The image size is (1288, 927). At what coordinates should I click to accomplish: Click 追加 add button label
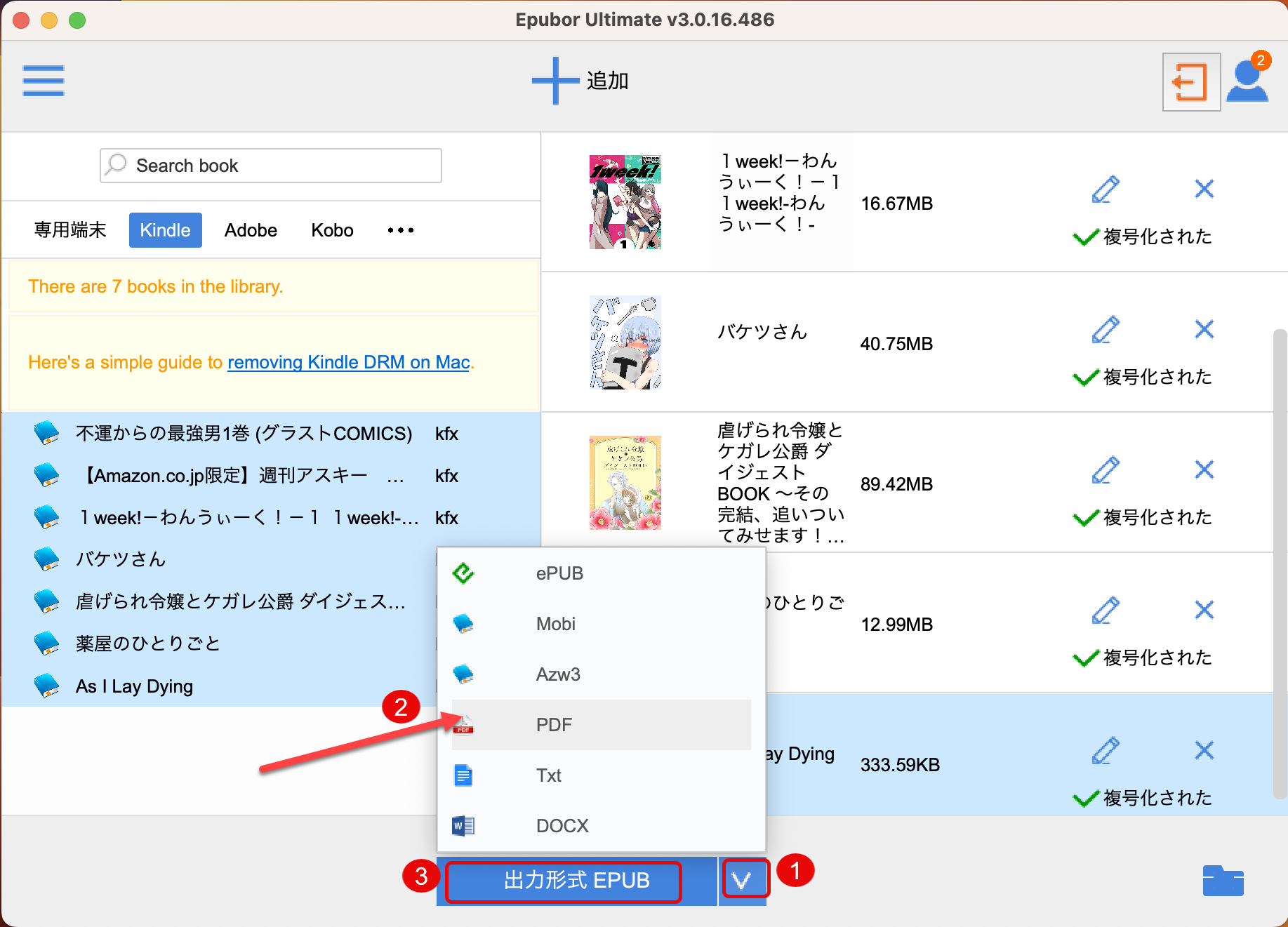pyautogui.click(x=608, y=81)
